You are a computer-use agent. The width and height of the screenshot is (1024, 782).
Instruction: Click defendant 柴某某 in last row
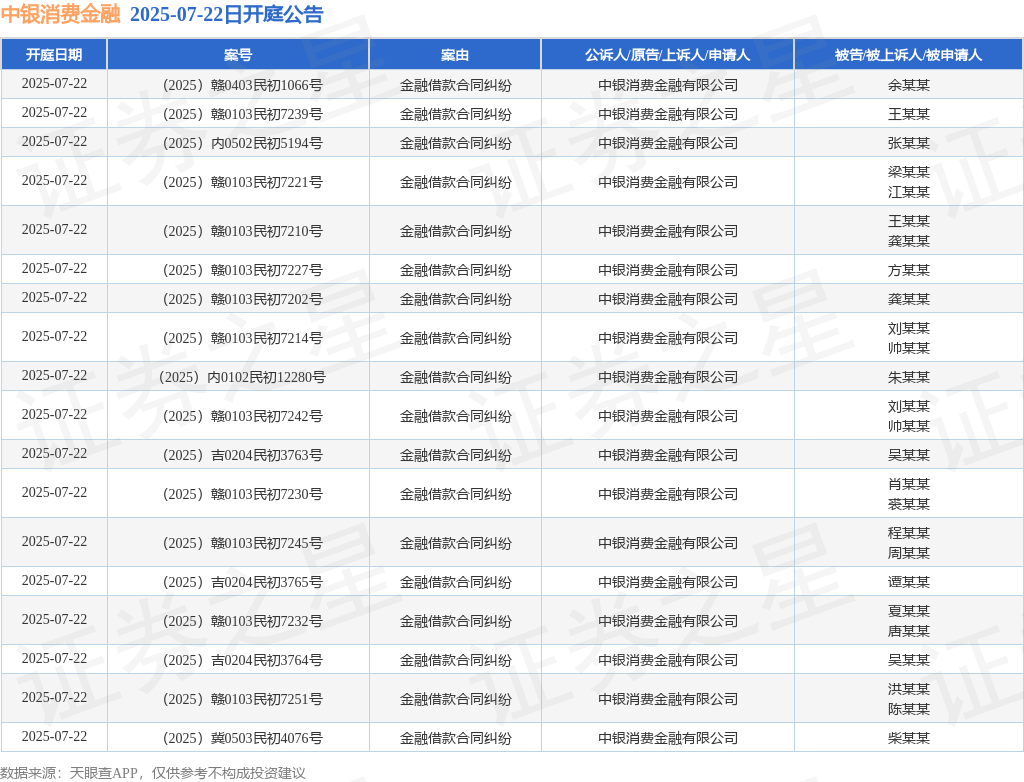[908, 738]
